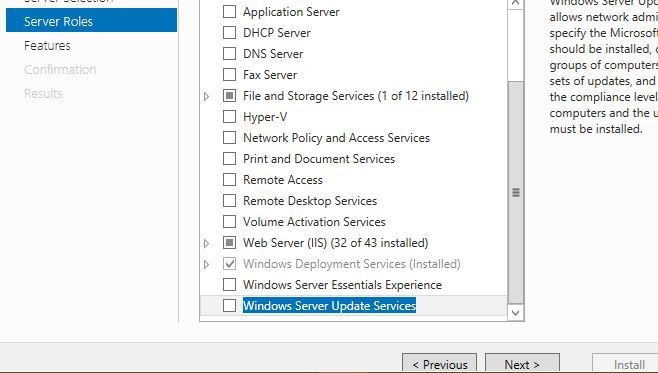
Task: Enable Volume Activation Services checkbox
Action: 229,222
